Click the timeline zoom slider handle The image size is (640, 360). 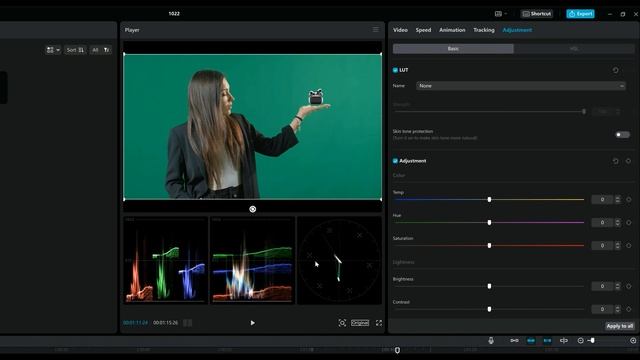pos(592,340)
